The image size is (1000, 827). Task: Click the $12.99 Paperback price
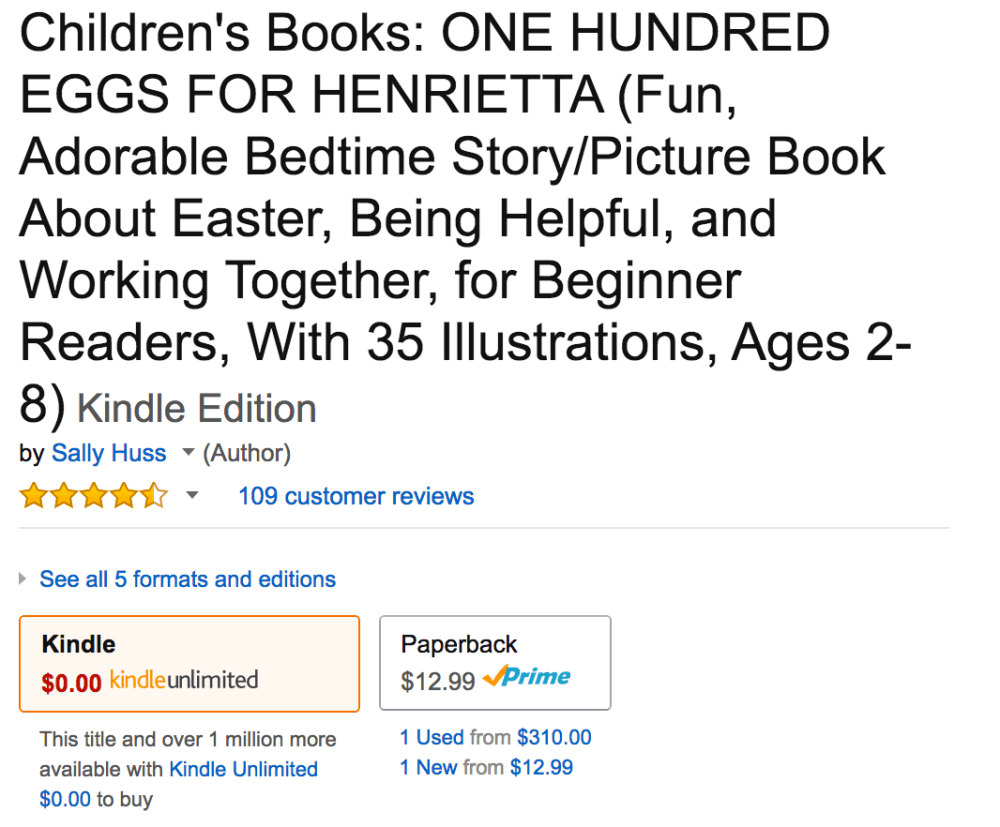coord(438,681)
